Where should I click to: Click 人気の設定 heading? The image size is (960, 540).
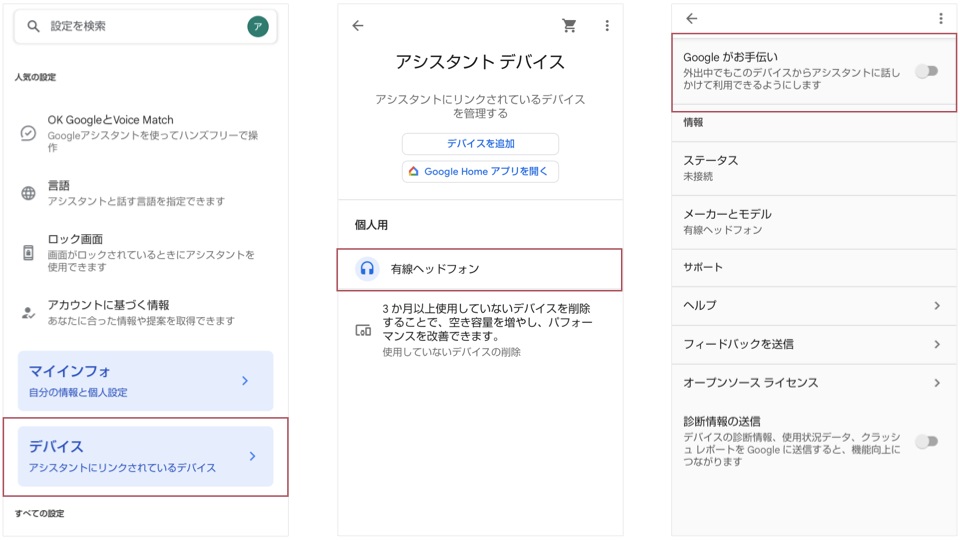pyautogui.click(x=36, y=77)
